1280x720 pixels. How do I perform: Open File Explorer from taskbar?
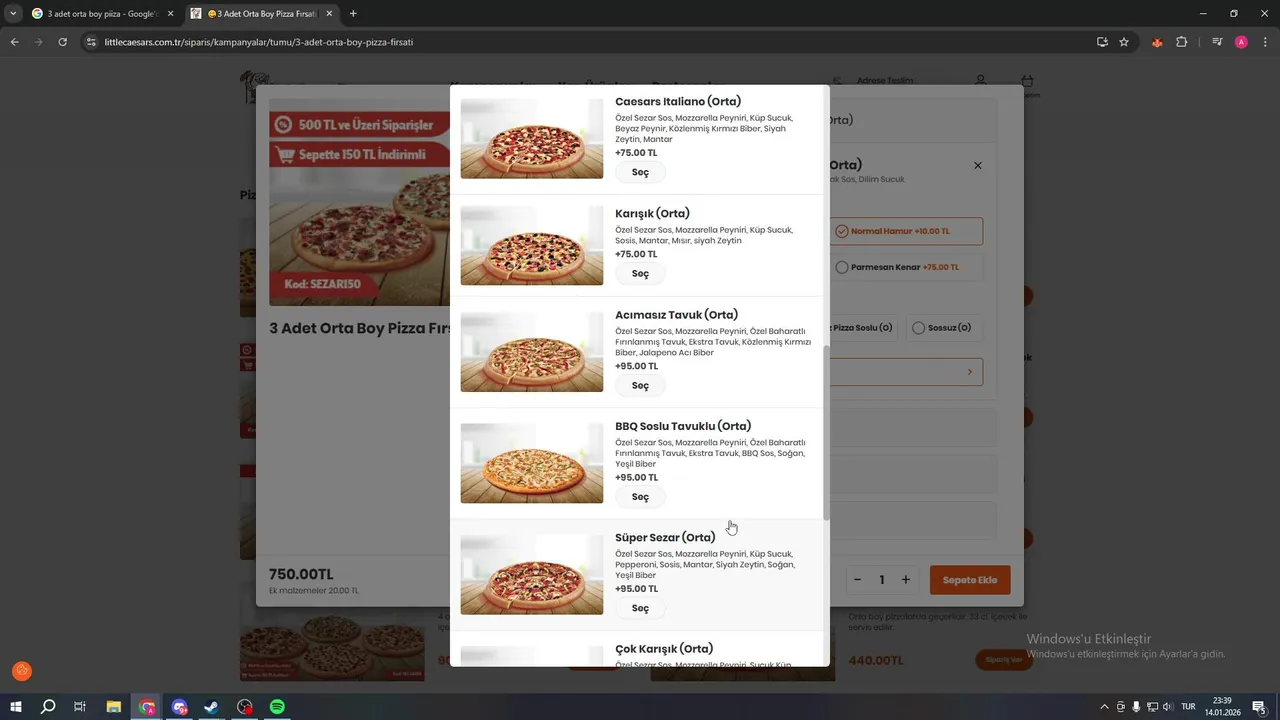[x=114, y=707]
